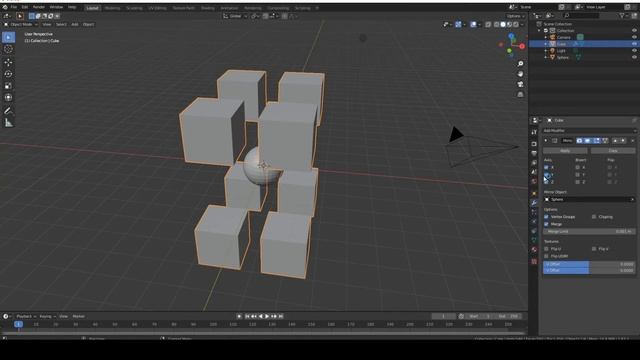
Task: Enable the Flip U checkbox
Action: tap(547, 249)
